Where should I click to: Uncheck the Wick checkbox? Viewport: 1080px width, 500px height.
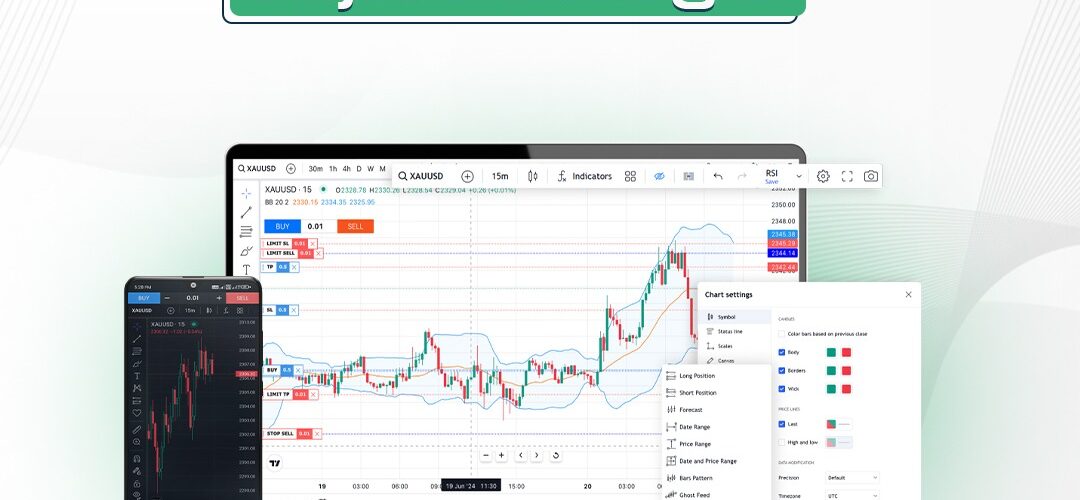pyautogui.click(x=782, y=388)
